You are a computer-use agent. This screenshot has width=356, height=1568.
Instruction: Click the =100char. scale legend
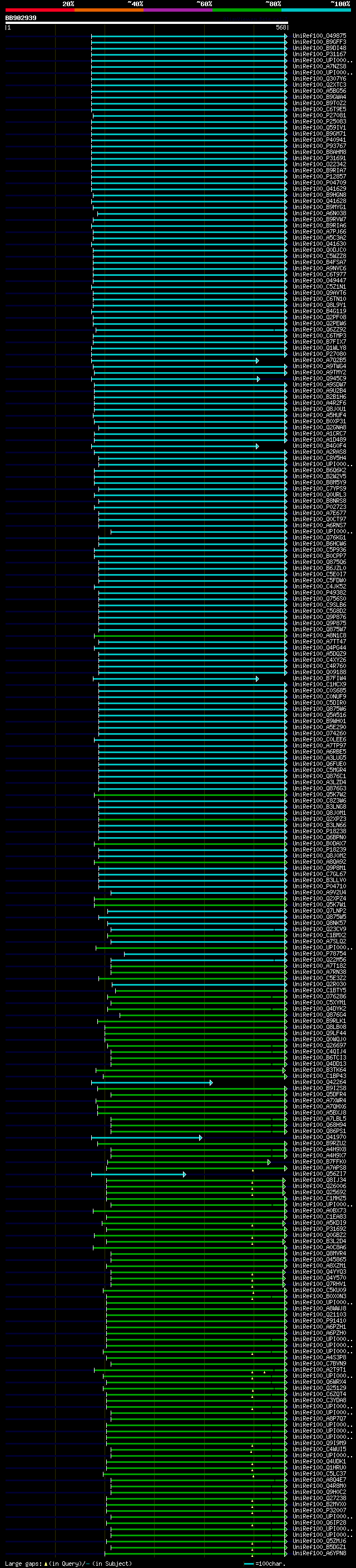click(266, 1564)
